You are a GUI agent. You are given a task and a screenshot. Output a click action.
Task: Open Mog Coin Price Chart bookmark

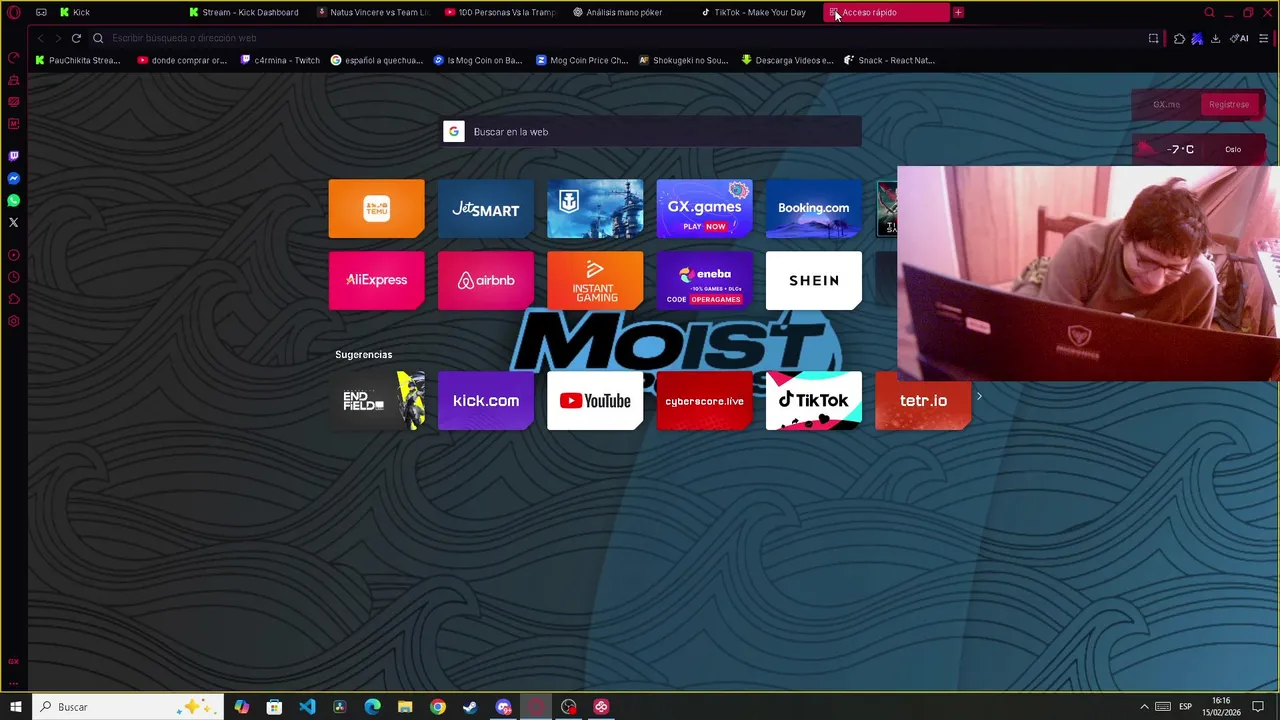coord(582,60)
